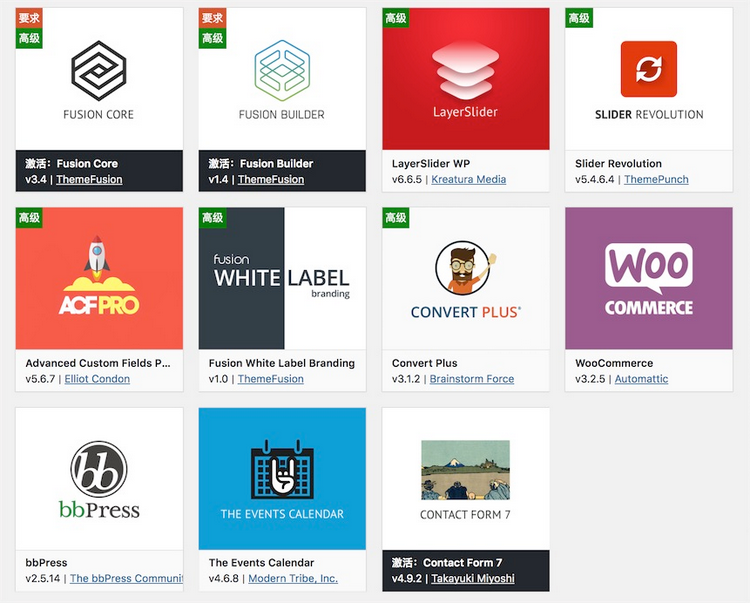Click the Fusion Builder cube logo
Viewport: 750px width, 603px height.
[x=282, y=71]
